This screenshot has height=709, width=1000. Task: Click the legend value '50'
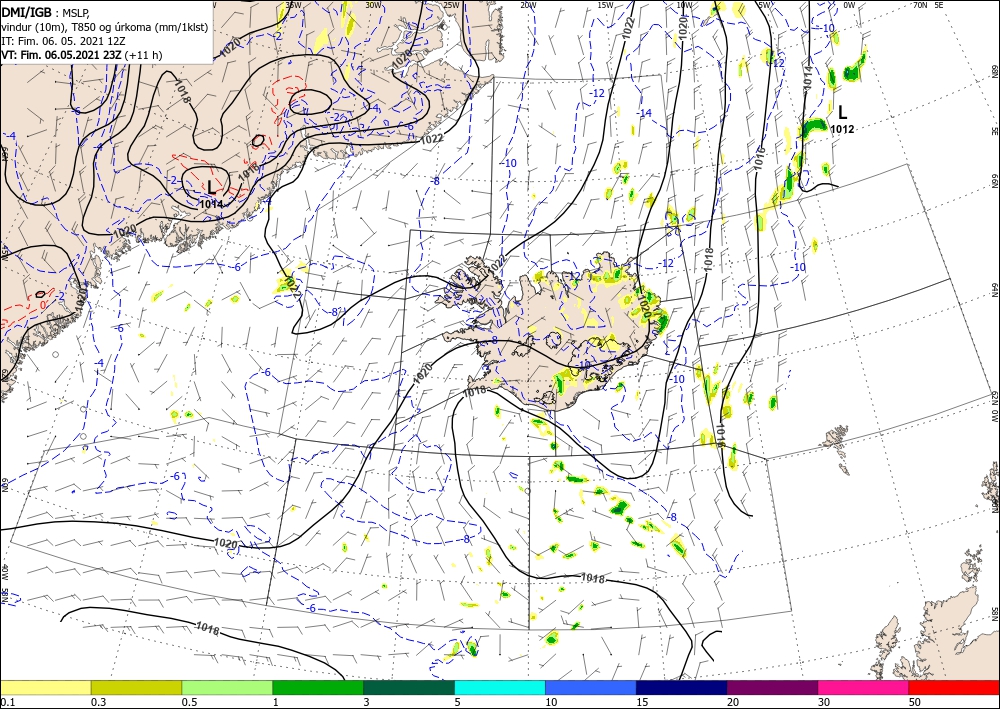tap(915, 702)
